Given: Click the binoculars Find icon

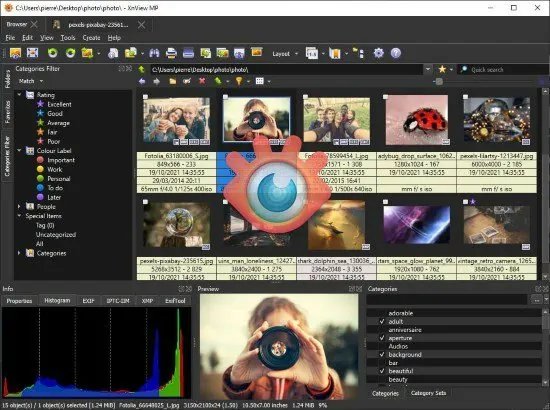Looking at the screenshot, I should [154, 53].
